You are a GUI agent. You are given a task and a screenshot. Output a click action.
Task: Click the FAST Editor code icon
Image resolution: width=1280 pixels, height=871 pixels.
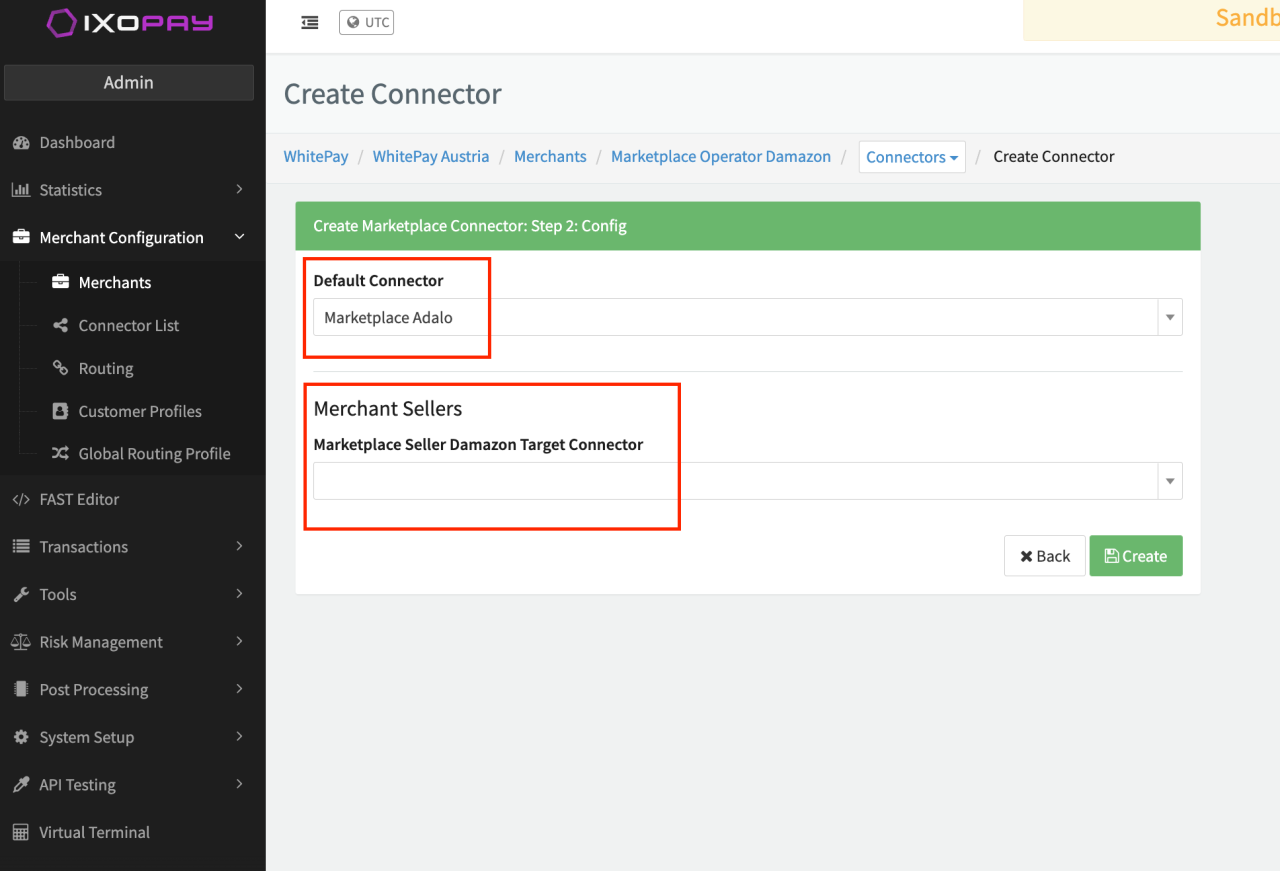[21, 500]
